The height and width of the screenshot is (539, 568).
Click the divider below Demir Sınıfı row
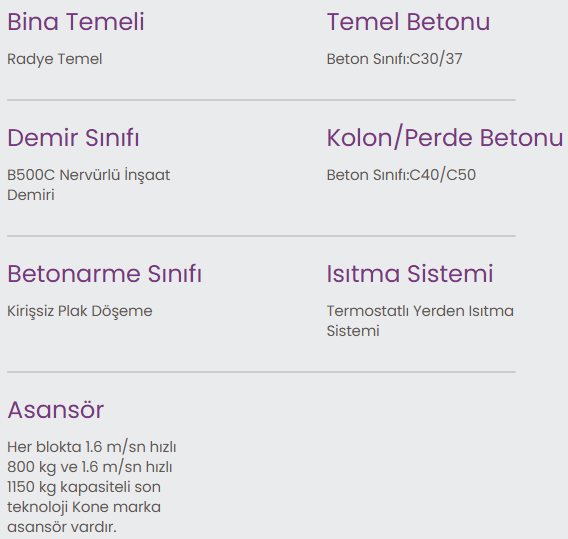261,236
